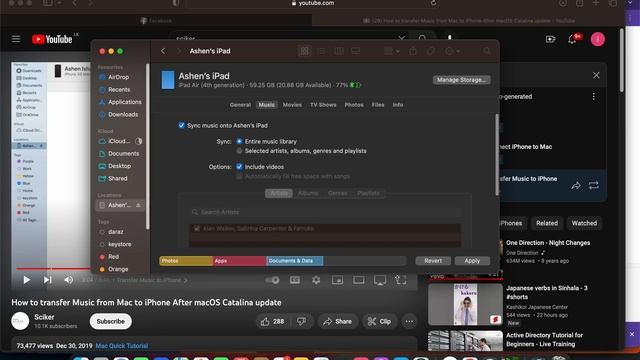
Task: Switch Finder to list view
Action: [x=322, y=51]
